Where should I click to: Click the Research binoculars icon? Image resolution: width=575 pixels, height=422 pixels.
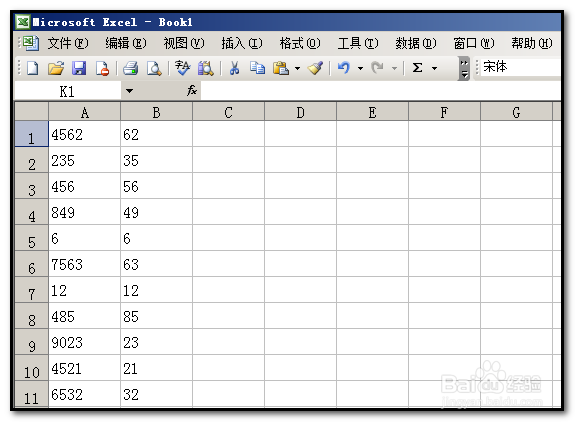click(206, 68)
